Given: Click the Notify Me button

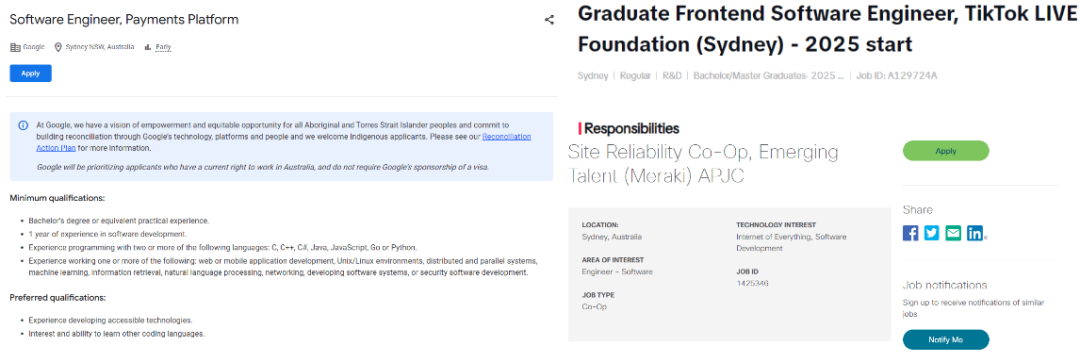Looking at the screenshot, I should (x=946, y=340).
